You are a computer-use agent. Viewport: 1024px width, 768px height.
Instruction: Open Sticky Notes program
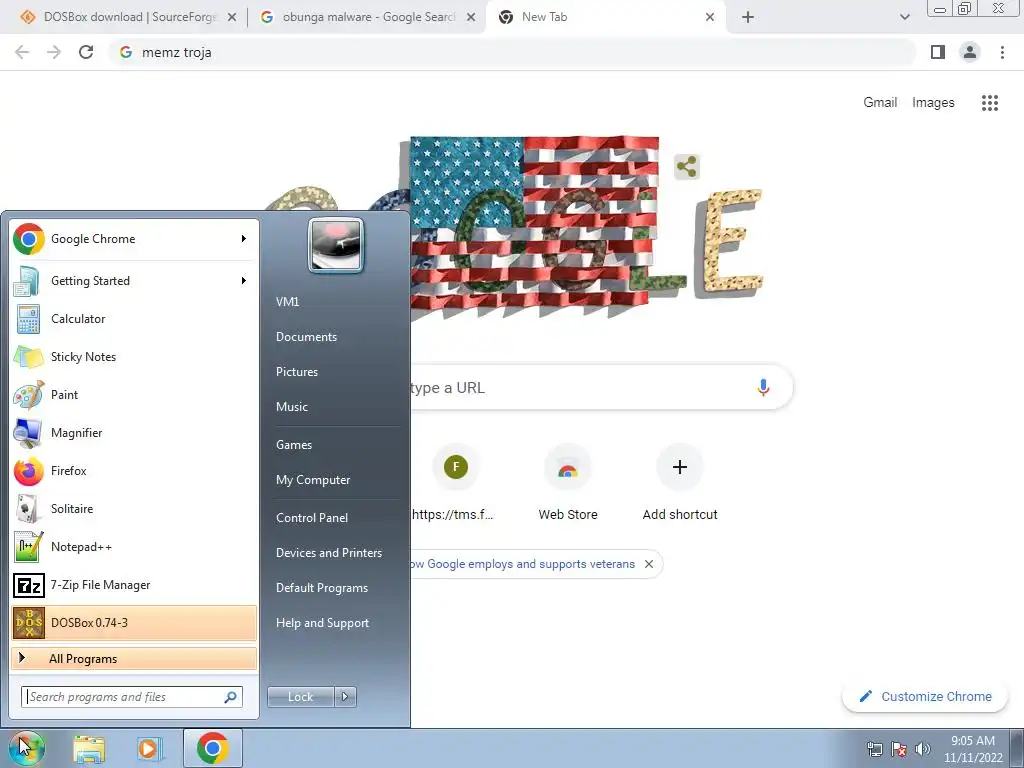[x=134, y=357]
